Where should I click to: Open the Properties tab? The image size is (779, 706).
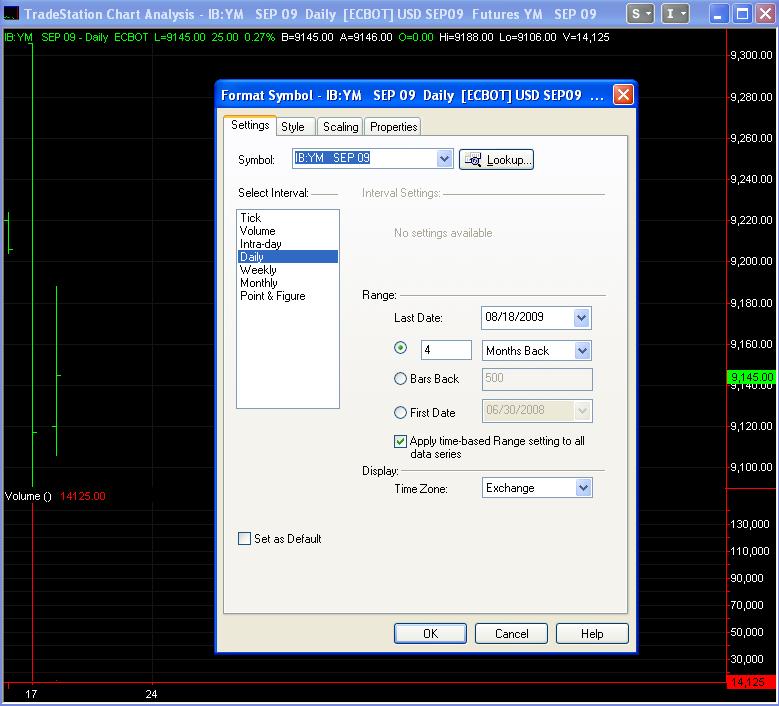pos(393,127)
